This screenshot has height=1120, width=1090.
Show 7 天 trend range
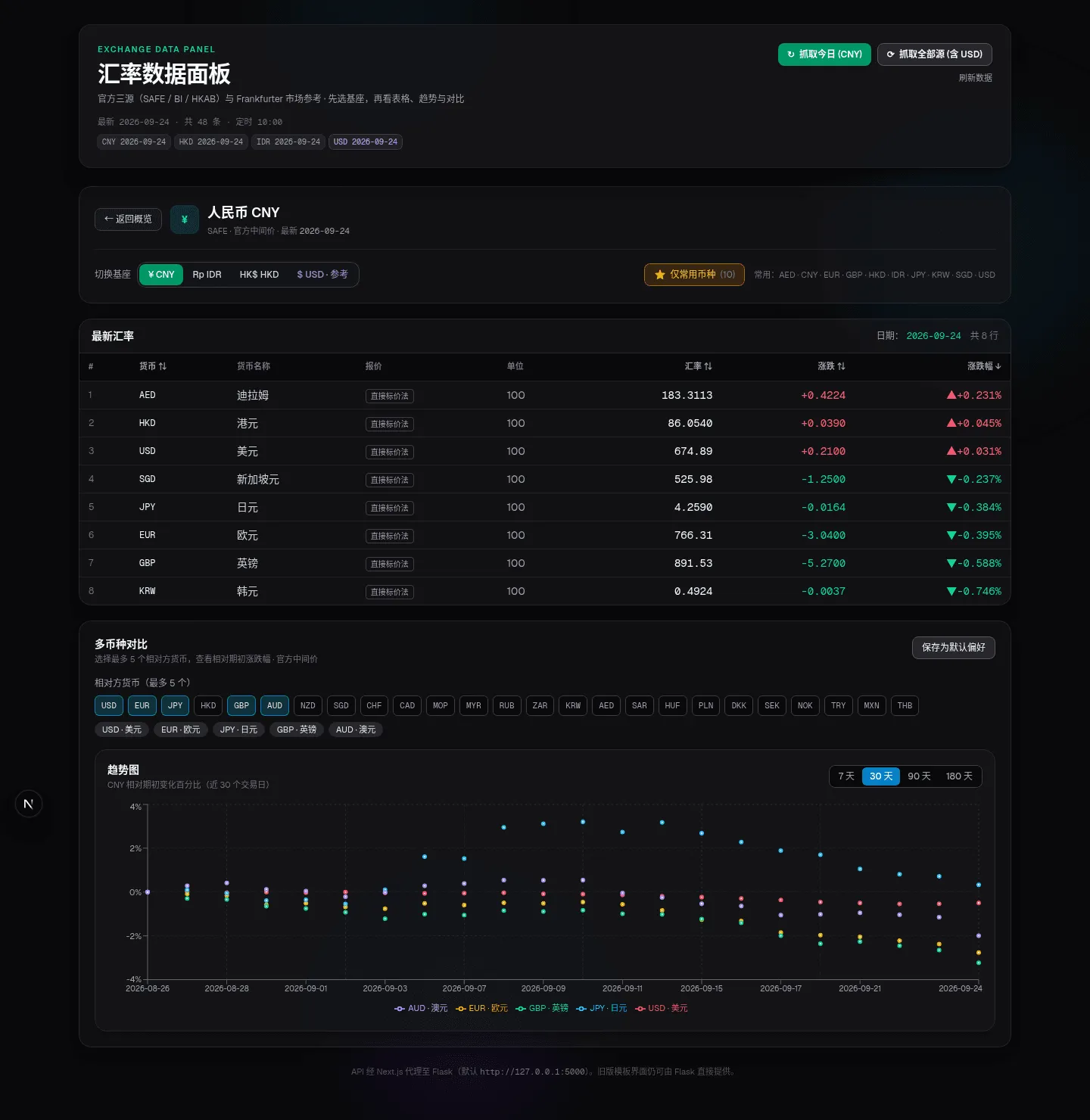[x=846, y=776]
